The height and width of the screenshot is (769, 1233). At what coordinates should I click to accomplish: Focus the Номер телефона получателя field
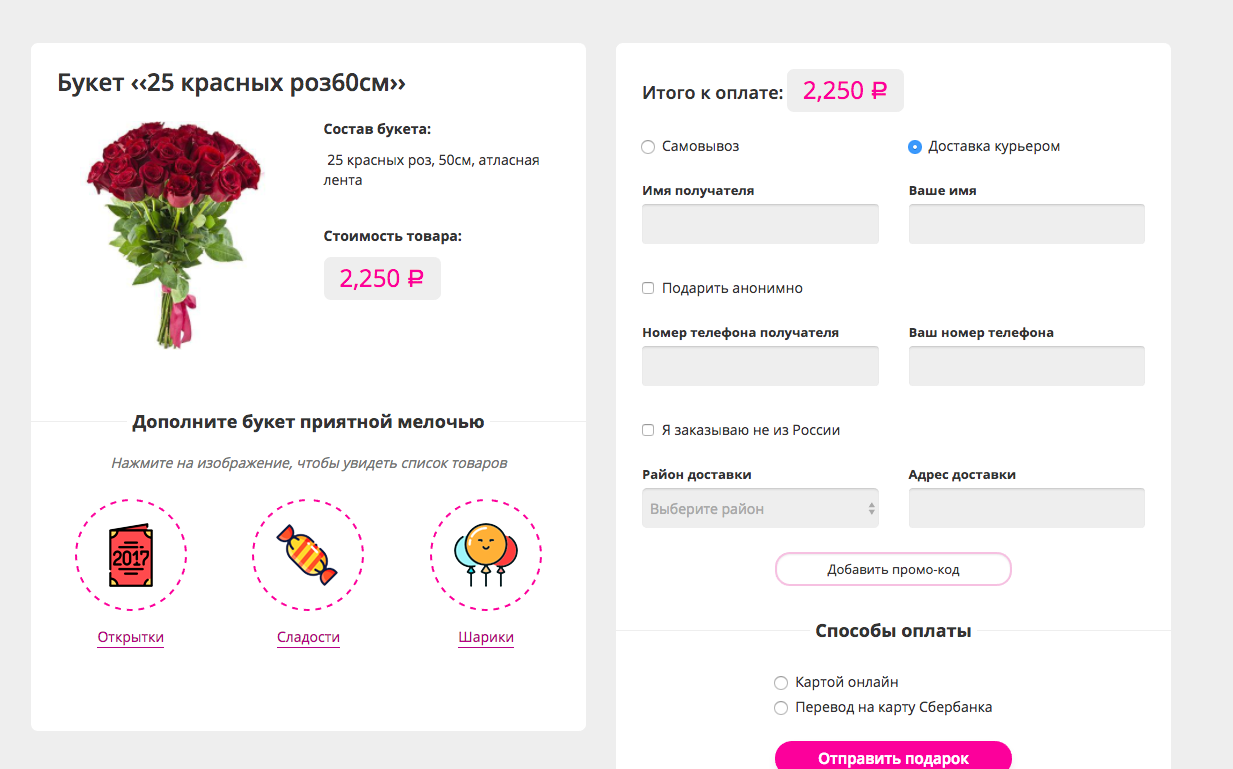(760, 366)
